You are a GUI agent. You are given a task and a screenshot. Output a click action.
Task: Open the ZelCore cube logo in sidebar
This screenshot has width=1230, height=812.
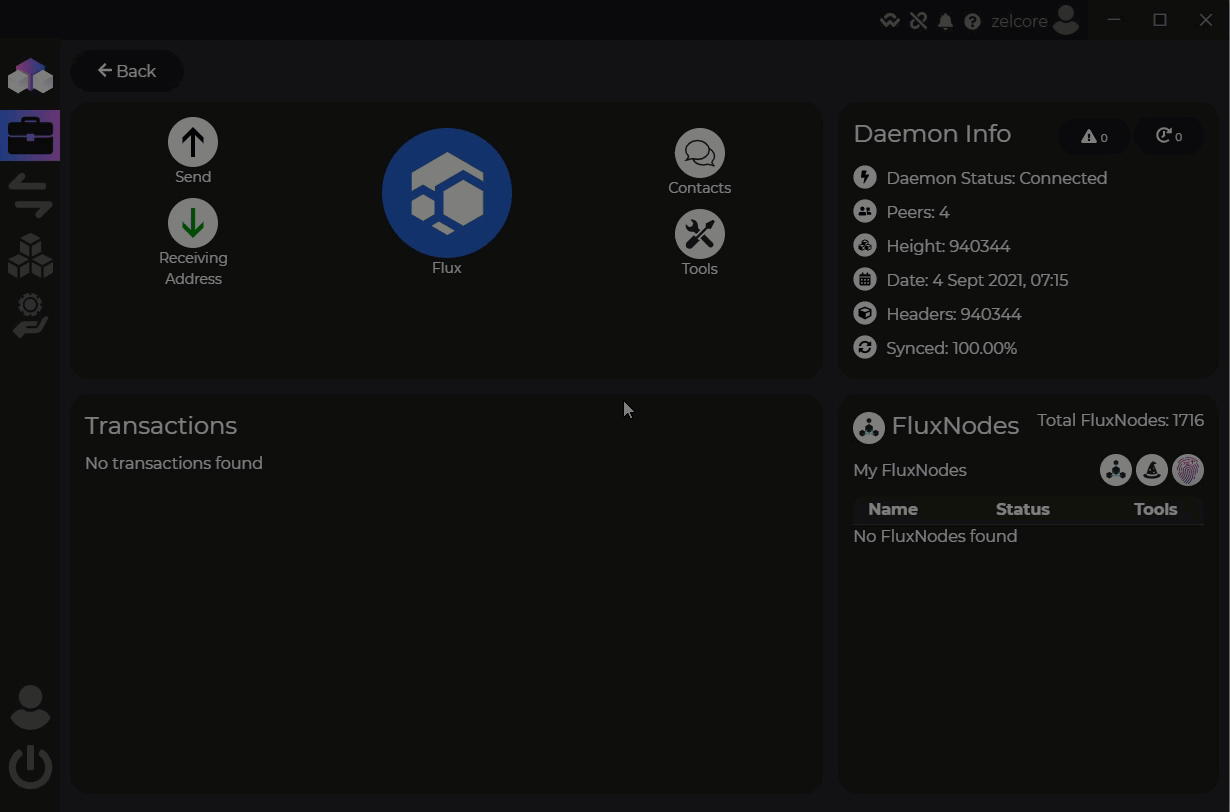pyautogui.click(x=30, y=76)
